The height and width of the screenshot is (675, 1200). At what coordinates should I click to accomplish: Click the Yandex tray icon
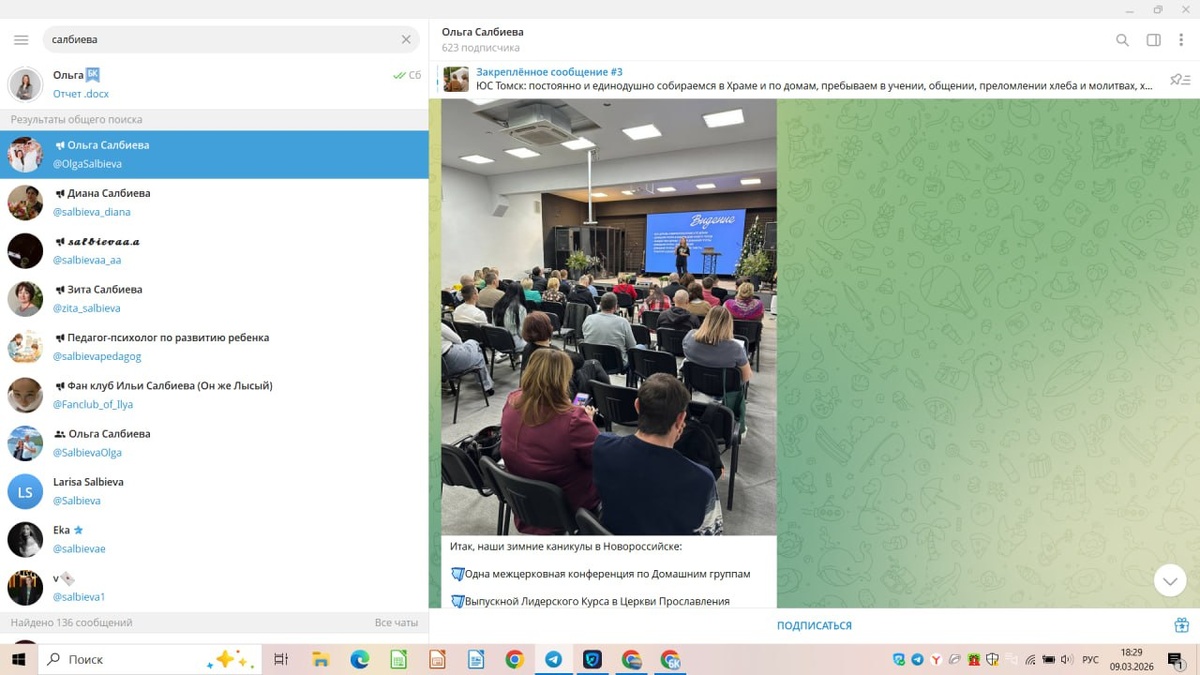point(936,660)
